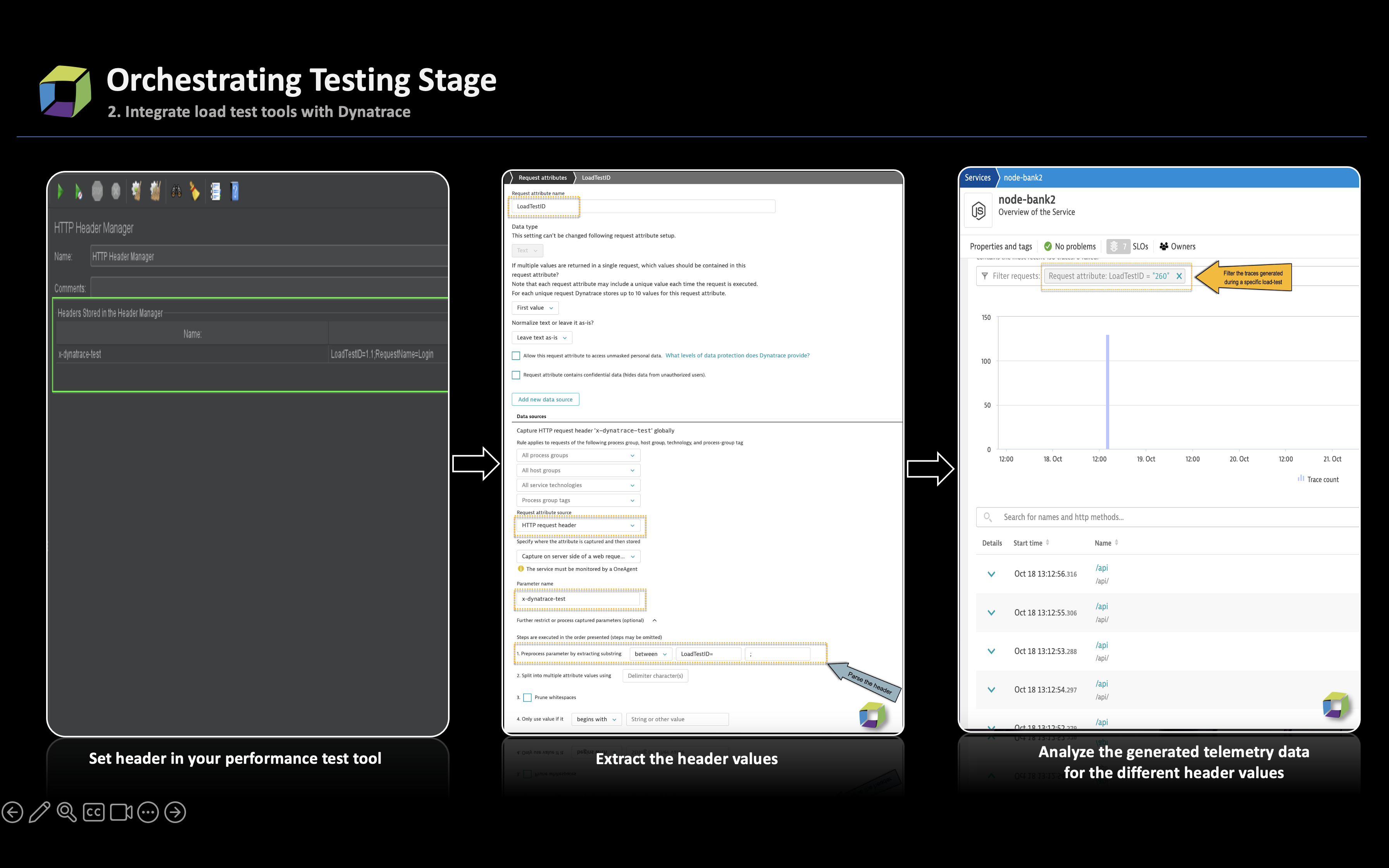The width and height of the screenshot is (1389, 868).
Task: Click the pencil edit icon at bottom left
Action: (40, 812)
